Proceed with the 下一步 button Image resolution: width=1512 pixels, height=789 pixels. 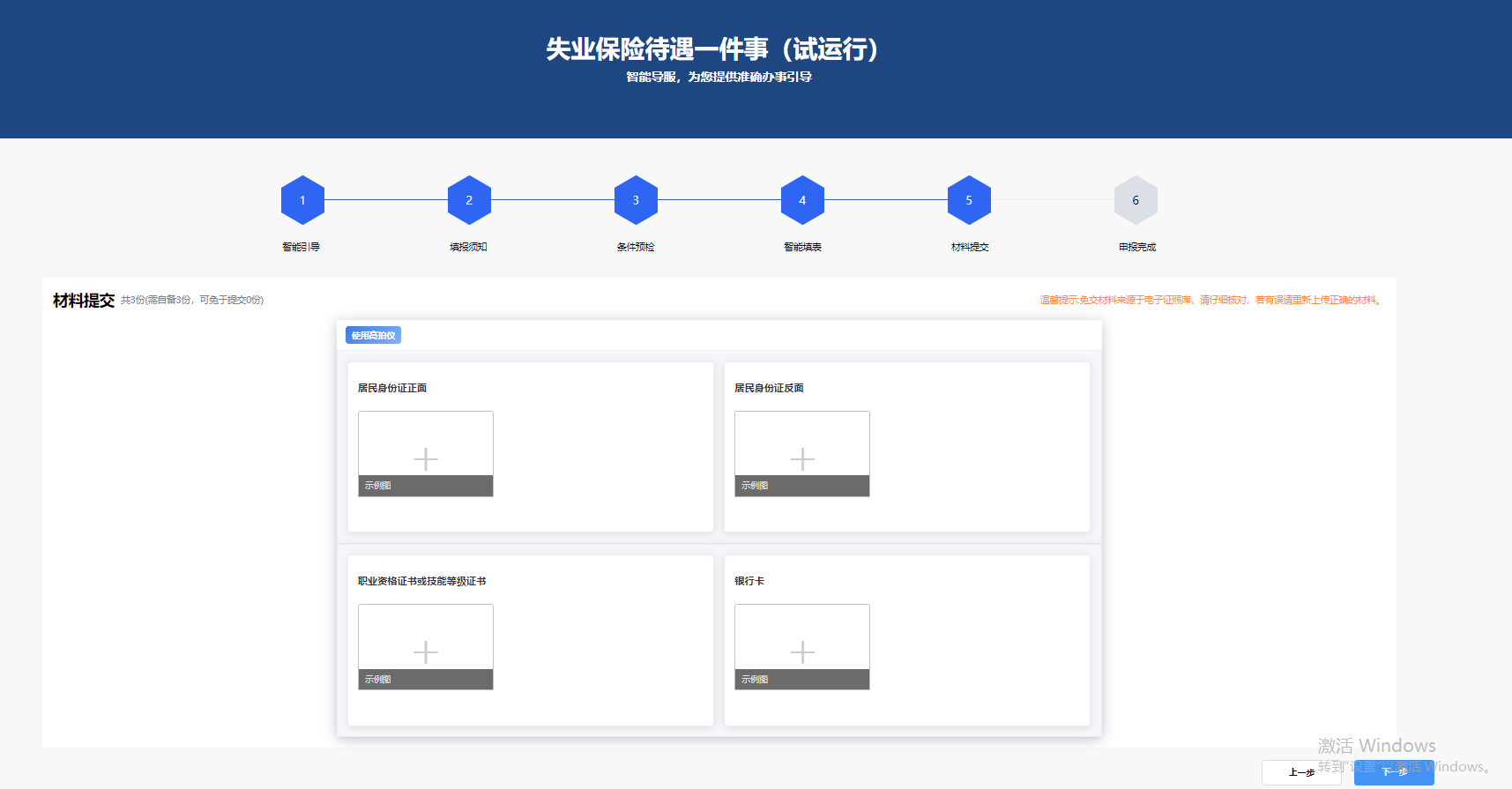coord(1394,772)
